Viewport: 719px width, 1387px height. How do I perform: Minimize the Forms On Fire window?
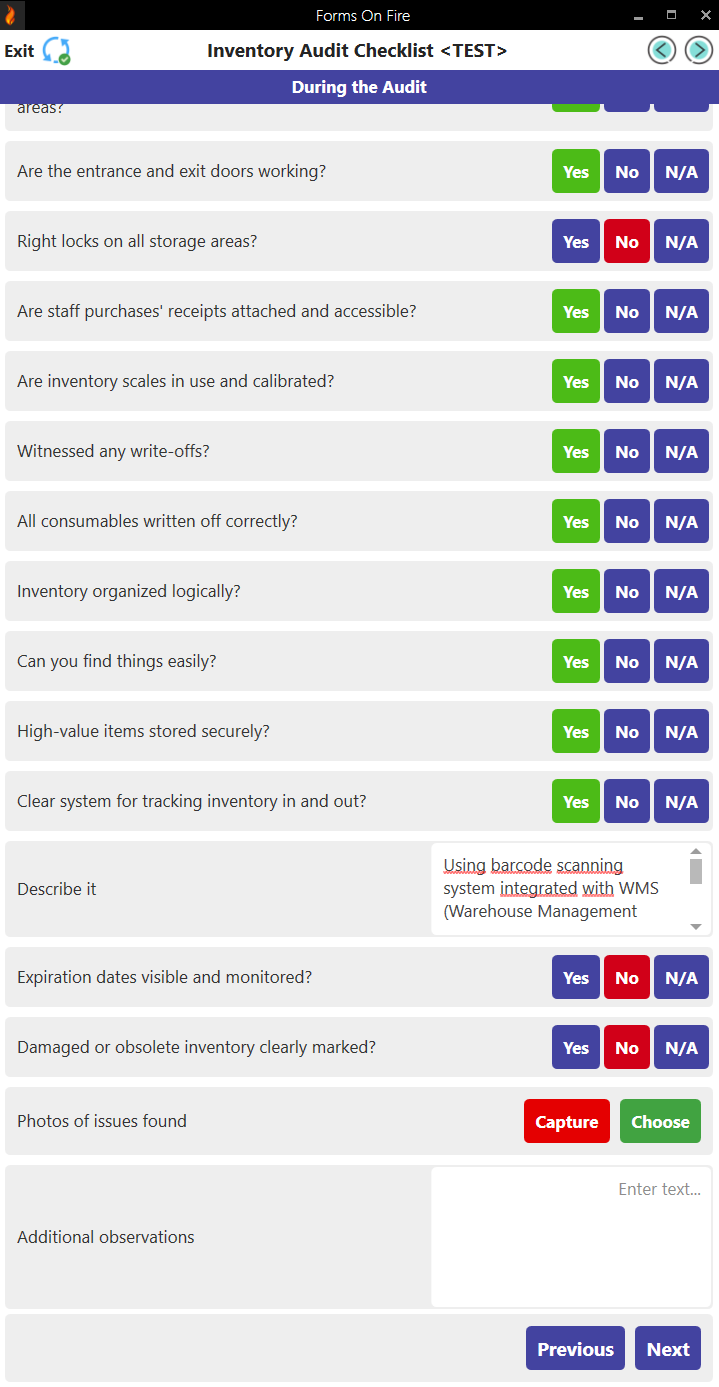tap(638, 15)
